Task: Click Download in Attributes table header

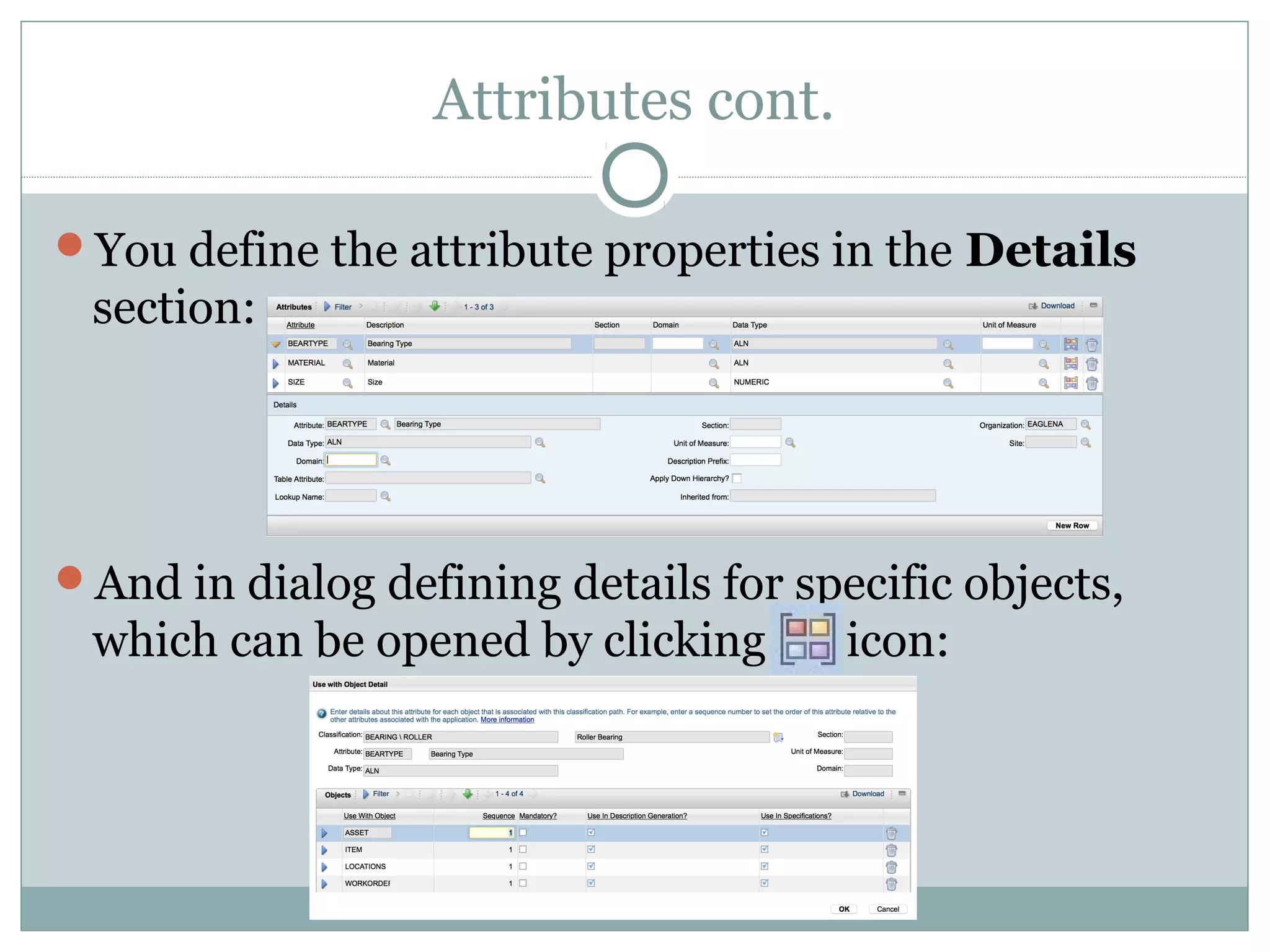Action: coord(1052,306)
